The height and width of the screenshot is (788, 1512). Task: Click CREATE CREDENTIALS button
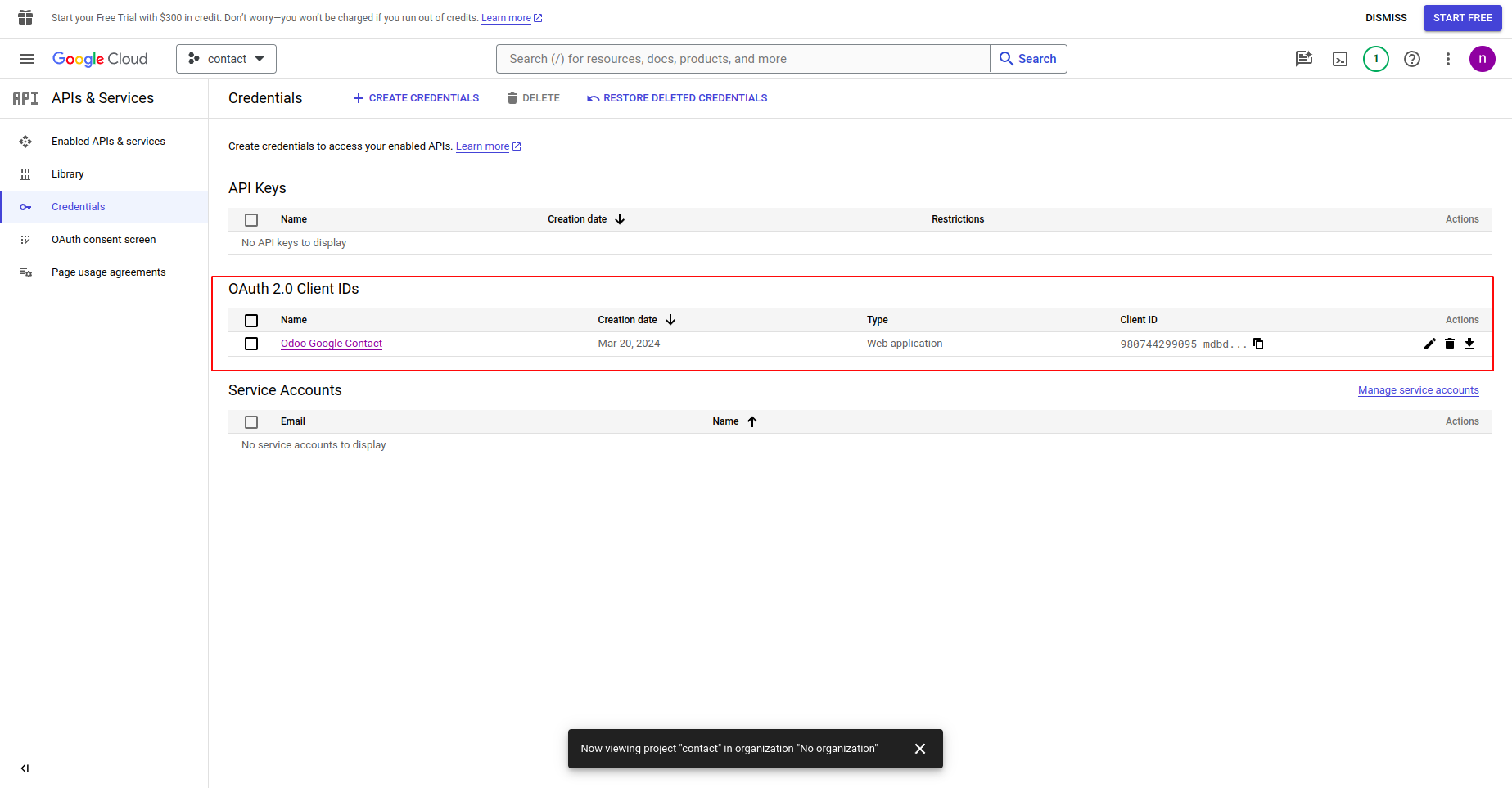[x=416, y=98]
